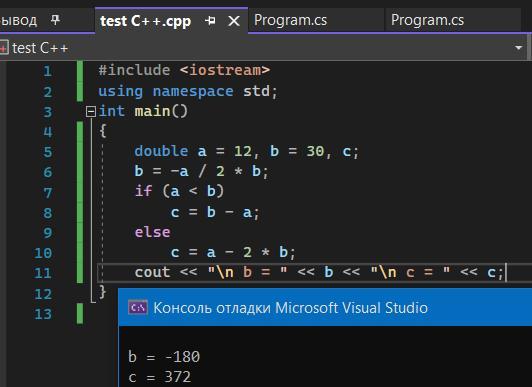This screenshot has width=532, height=387.
Task: Open the navigation bar dropdown arrow
Action: 518,48
